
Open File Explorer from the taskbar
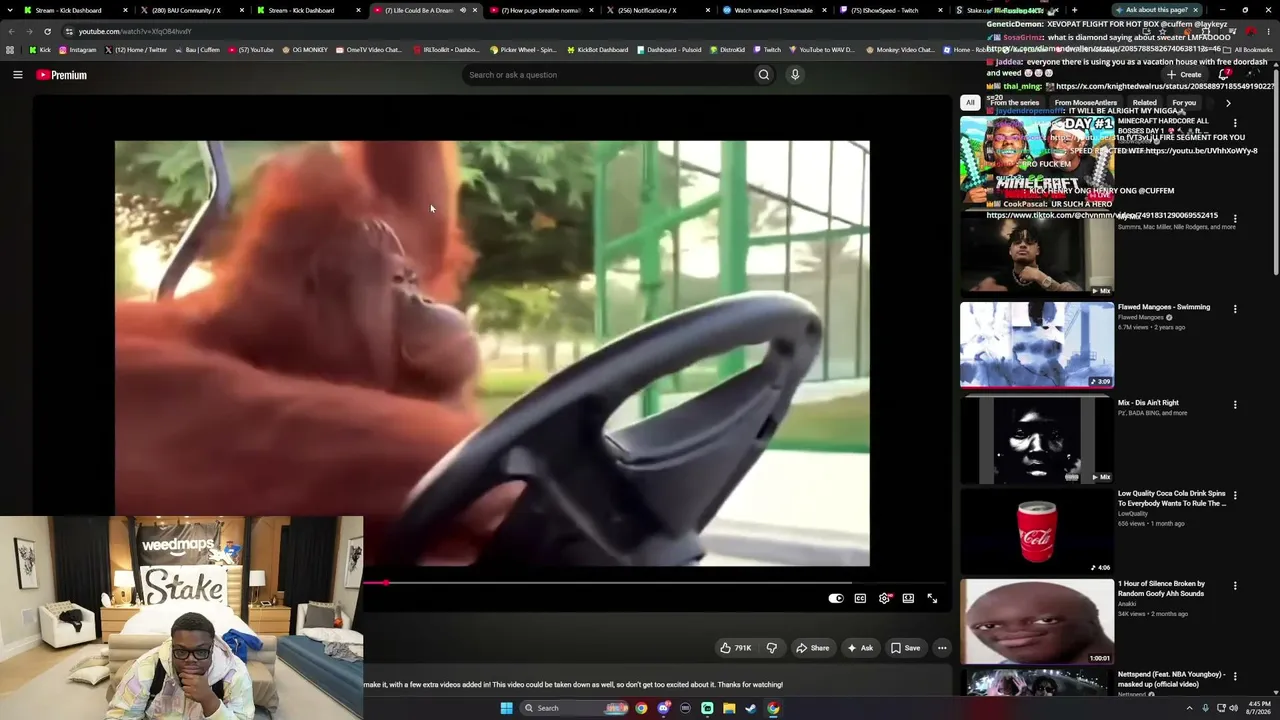[729, 708]
